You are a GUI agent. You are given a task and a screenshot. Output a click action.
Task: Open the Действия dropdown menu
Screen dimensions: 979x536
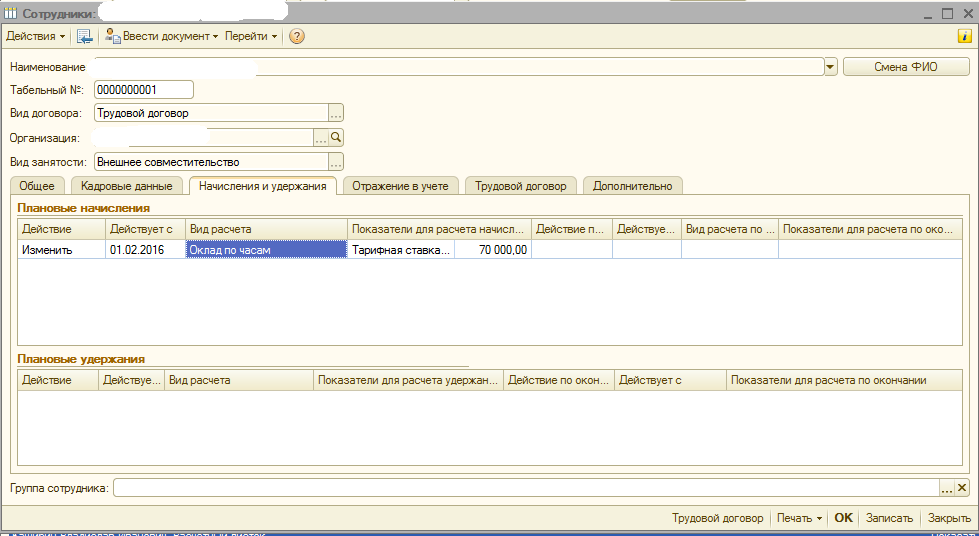(x=36, y=37)
